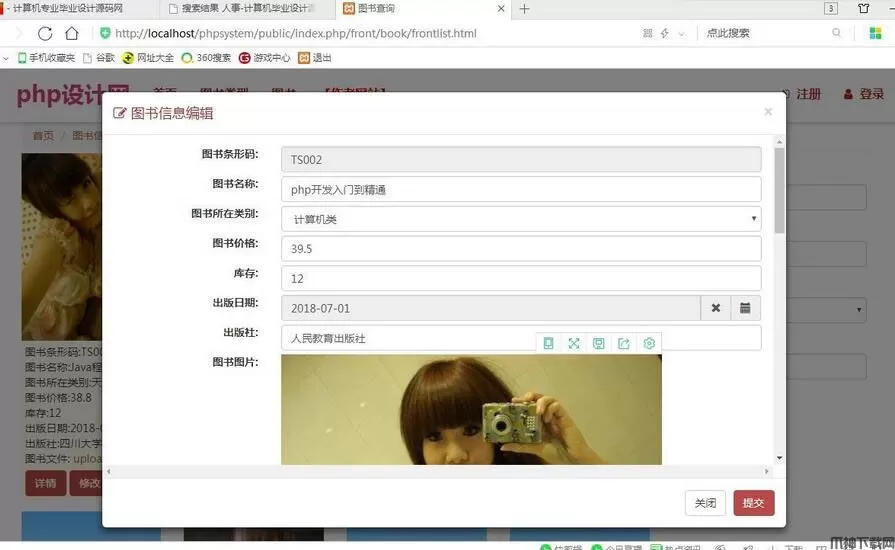Click the save-image icon on image toolbar
This screenshot has height=550, width=895.
[x=599, y=343]
